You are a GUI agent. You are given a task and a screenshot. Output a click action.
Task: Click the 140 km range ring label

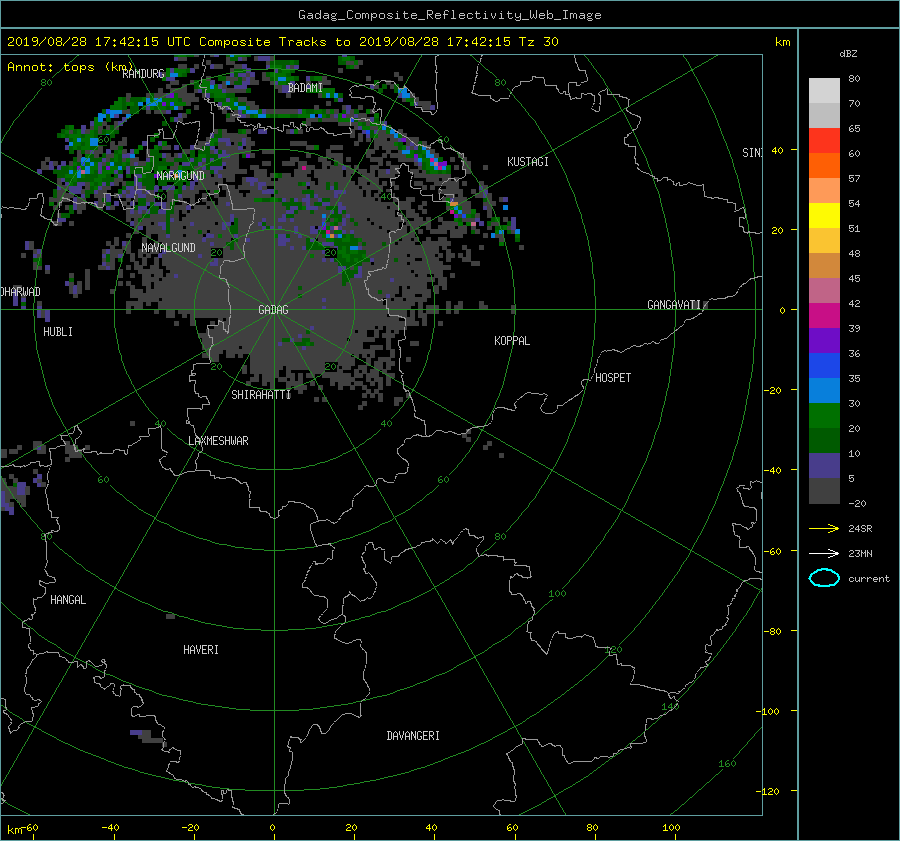pos(670,707)
